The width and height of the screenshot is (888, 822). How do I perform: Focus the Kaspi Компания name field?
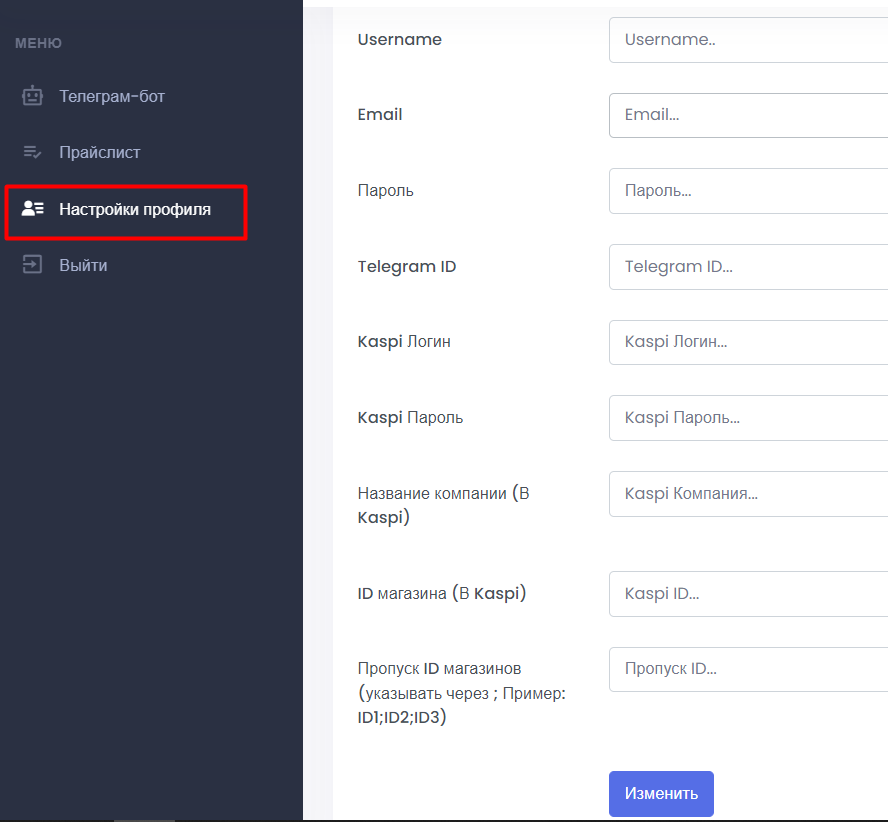click(x=749, y=494)
